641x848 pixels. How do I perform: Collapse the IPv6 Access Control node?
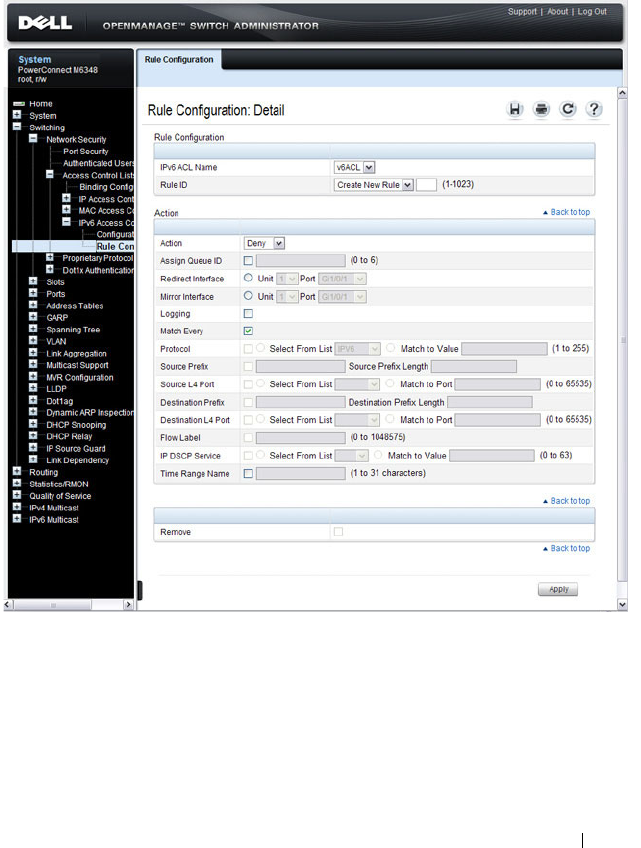[67, 222]
